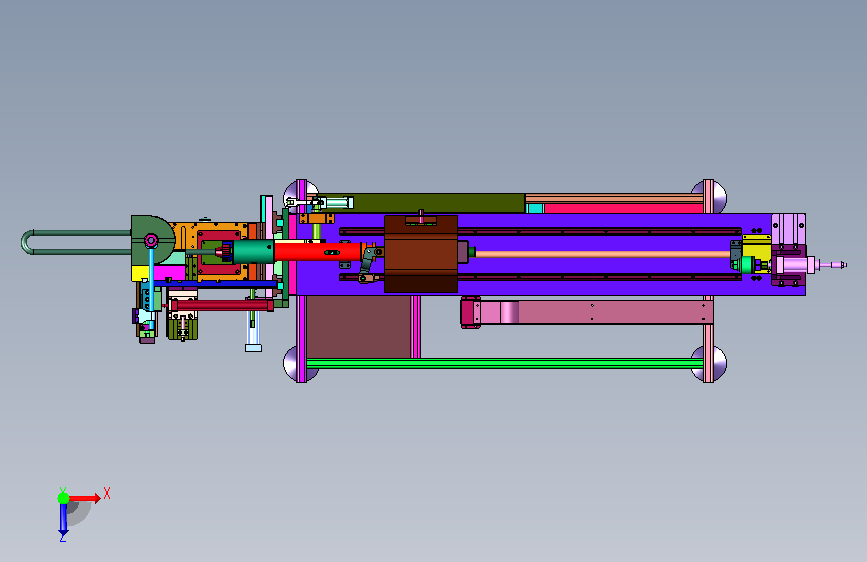Select the long orange lead screw rod
The width and height of the screenshot is (867, 562).
pyautogui.click(x=603, y=254)
